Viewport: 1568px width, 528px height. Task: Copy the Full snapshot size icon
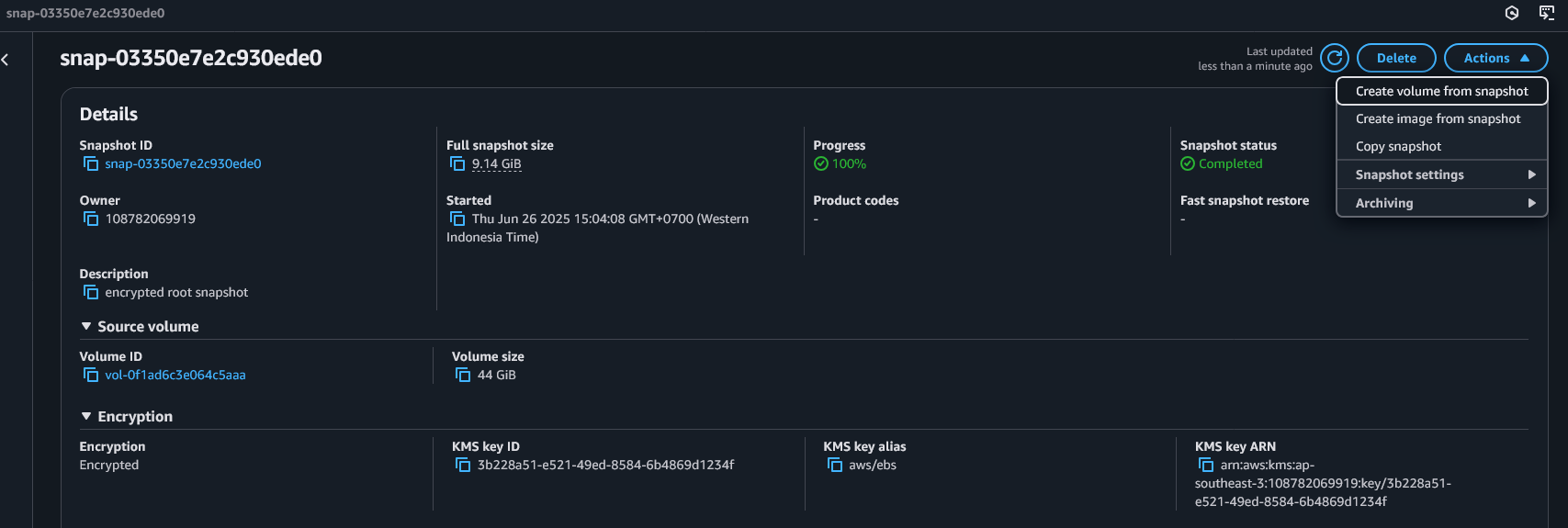click(x=457, y=163)
